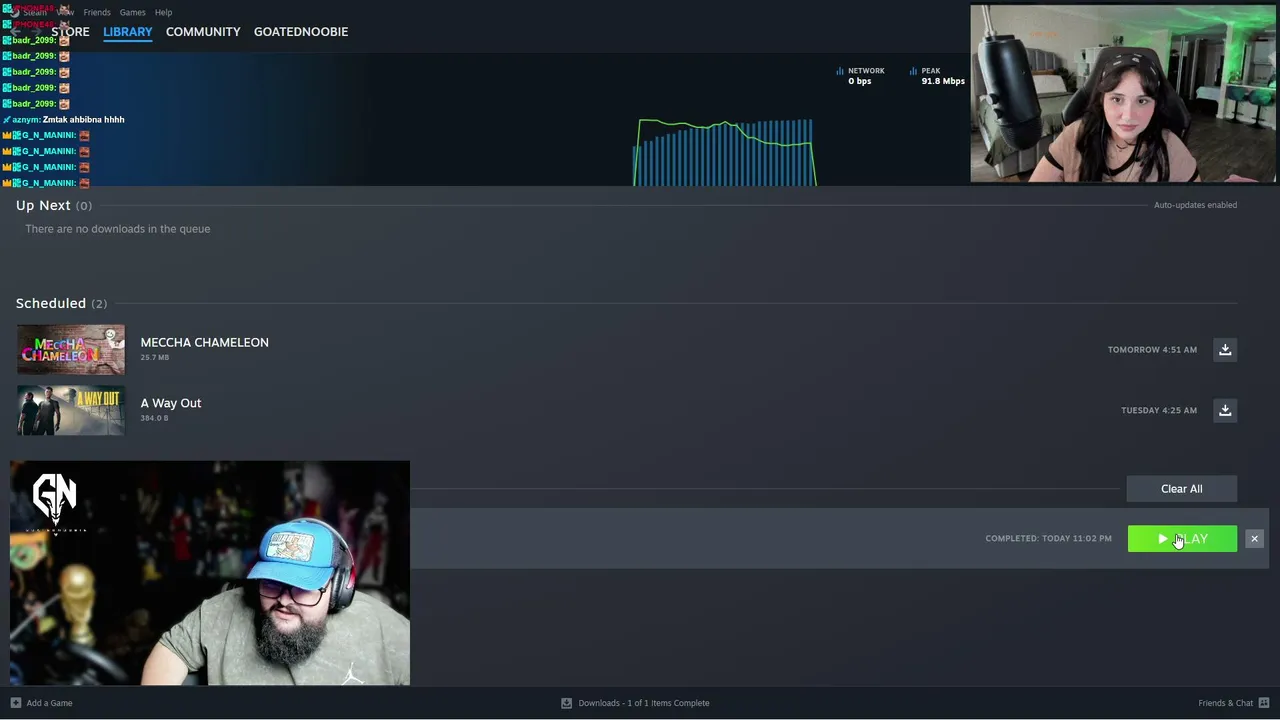The image size is (1280, 720).
Task: Click the A Way Out title
Action: [x=171, y=403]
